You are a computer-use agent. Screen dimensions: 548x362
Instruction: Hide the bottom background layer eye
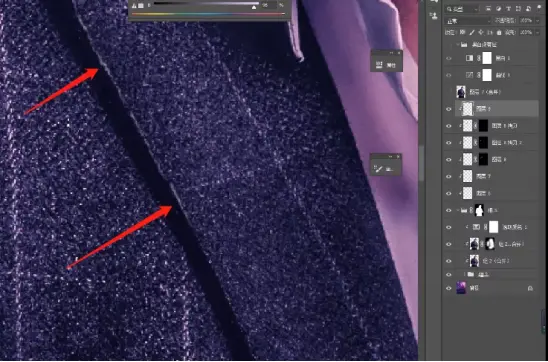[449, 288]
